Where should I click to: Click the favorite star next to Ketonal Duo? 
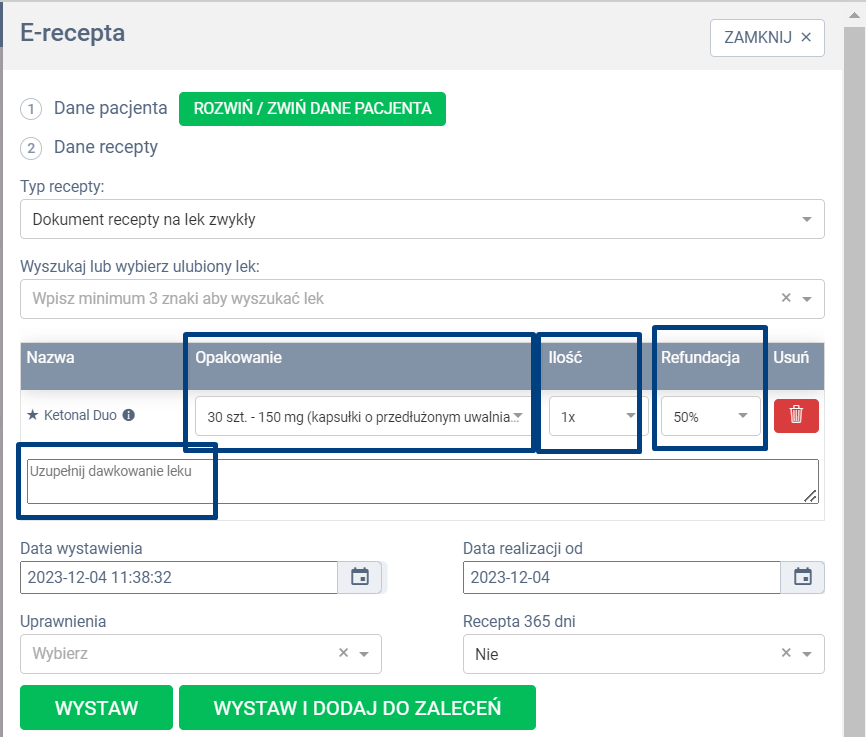tap(33, 415)
